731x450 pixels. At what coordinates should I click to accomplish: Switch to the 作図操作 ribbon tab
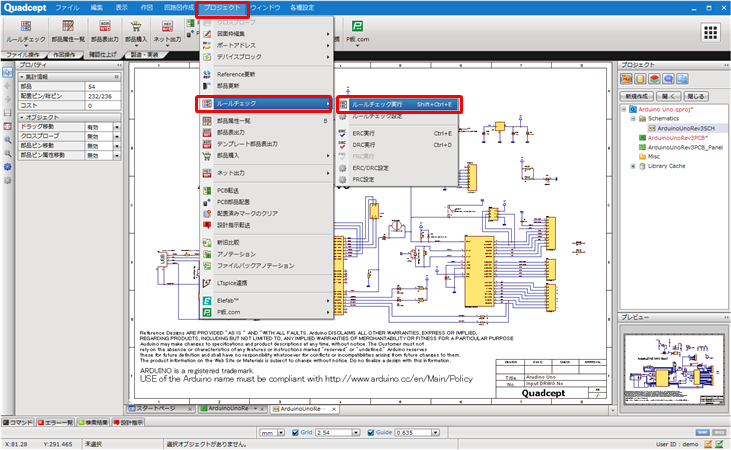(x=64, y=55)
